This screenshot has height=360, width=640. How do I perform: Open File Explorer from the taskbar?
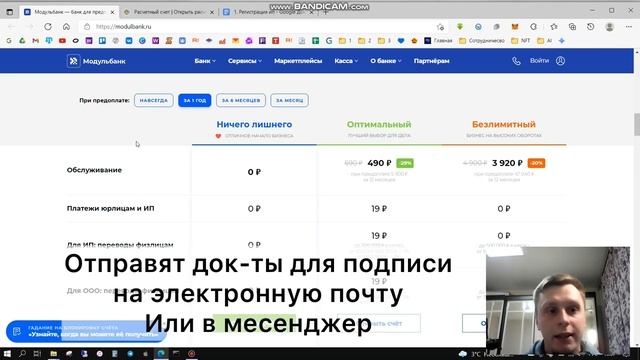point(53,353)
